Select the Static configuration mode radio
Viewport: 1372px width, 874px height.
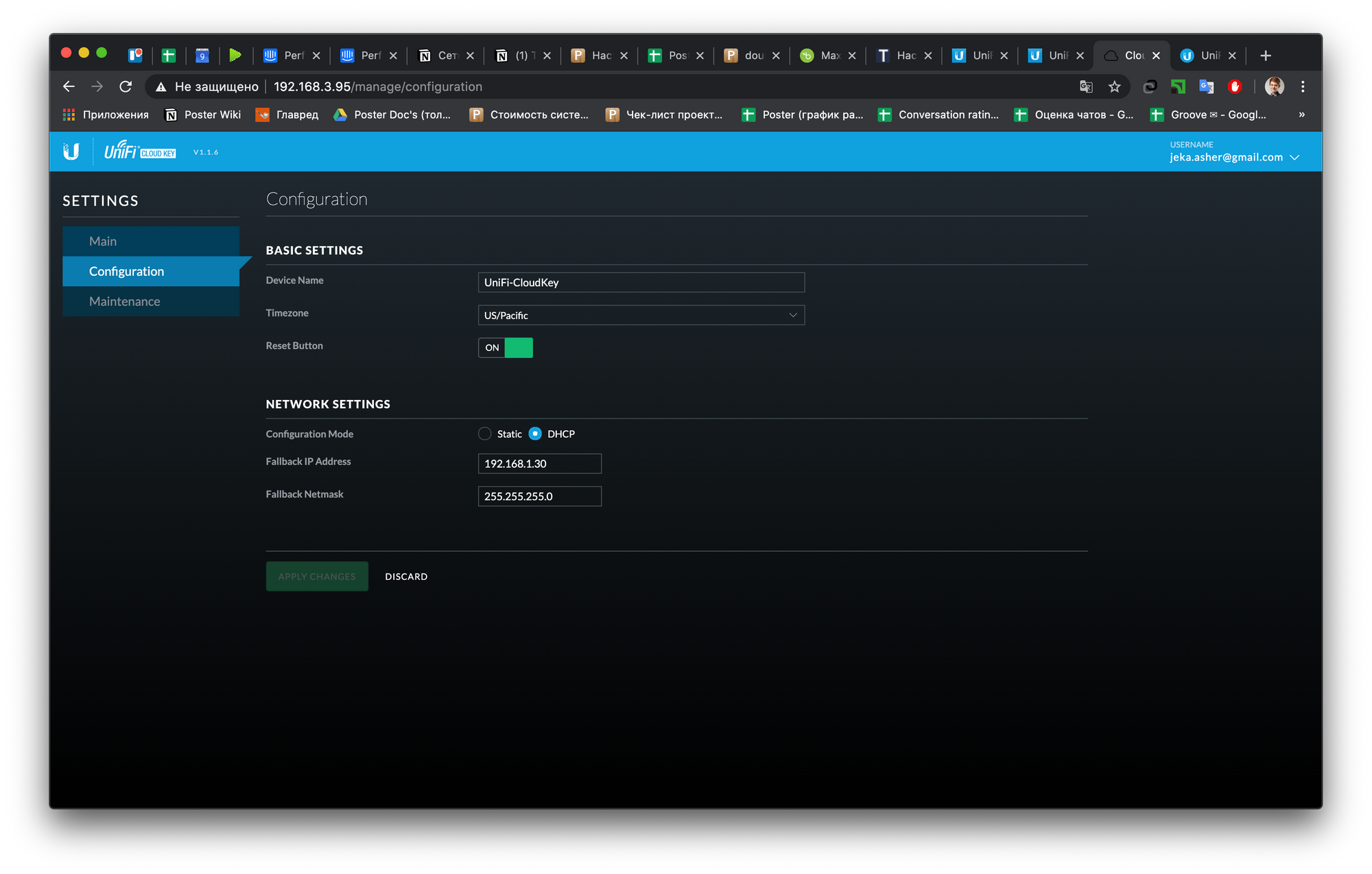(485, 434)
